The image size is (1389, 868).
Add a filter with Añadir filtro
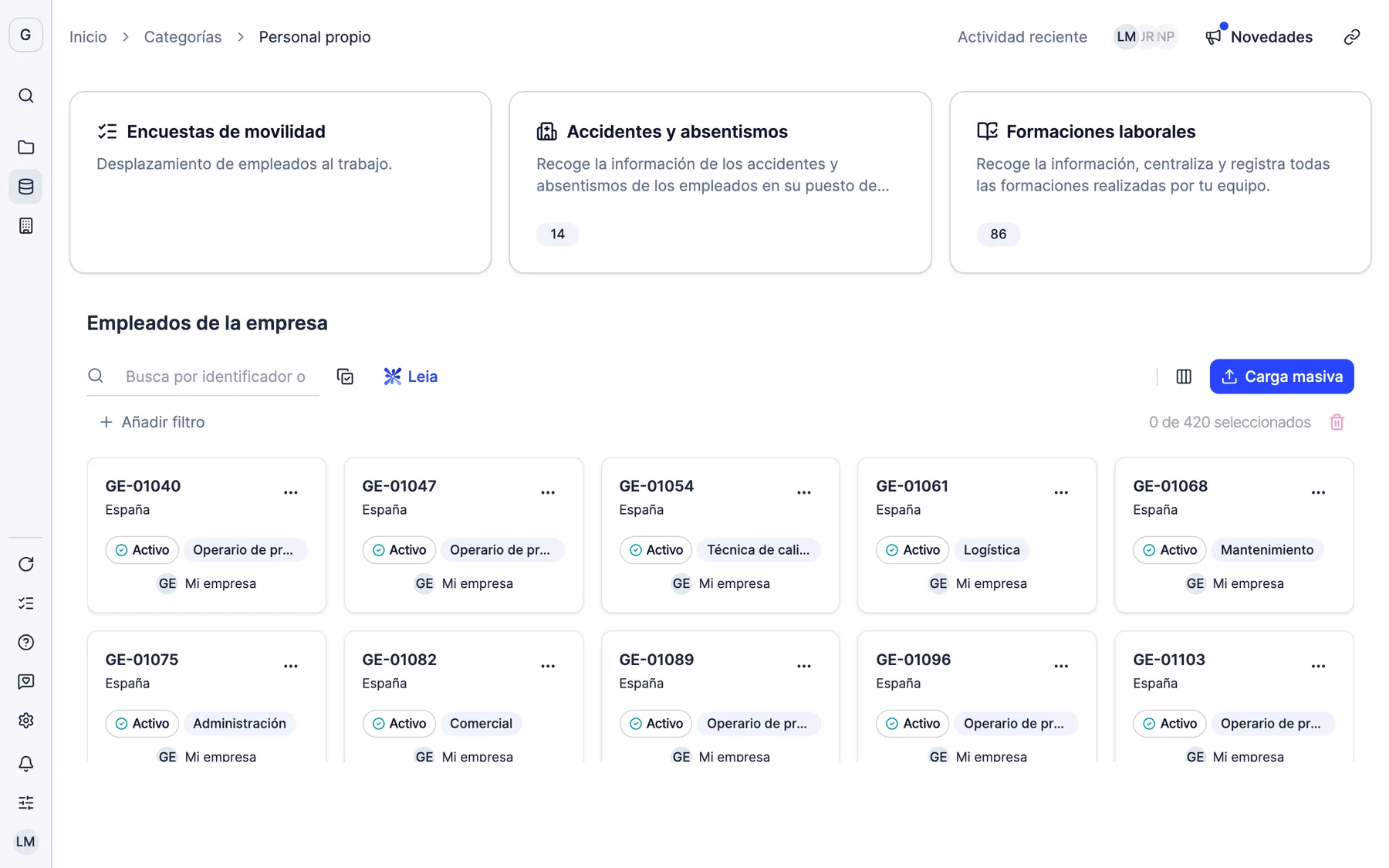152,422
